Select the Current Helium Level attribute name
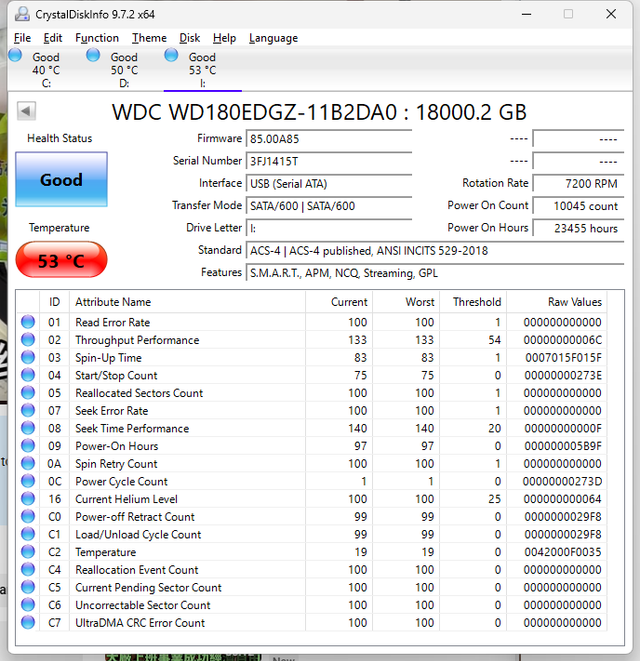 coord(126,499)
